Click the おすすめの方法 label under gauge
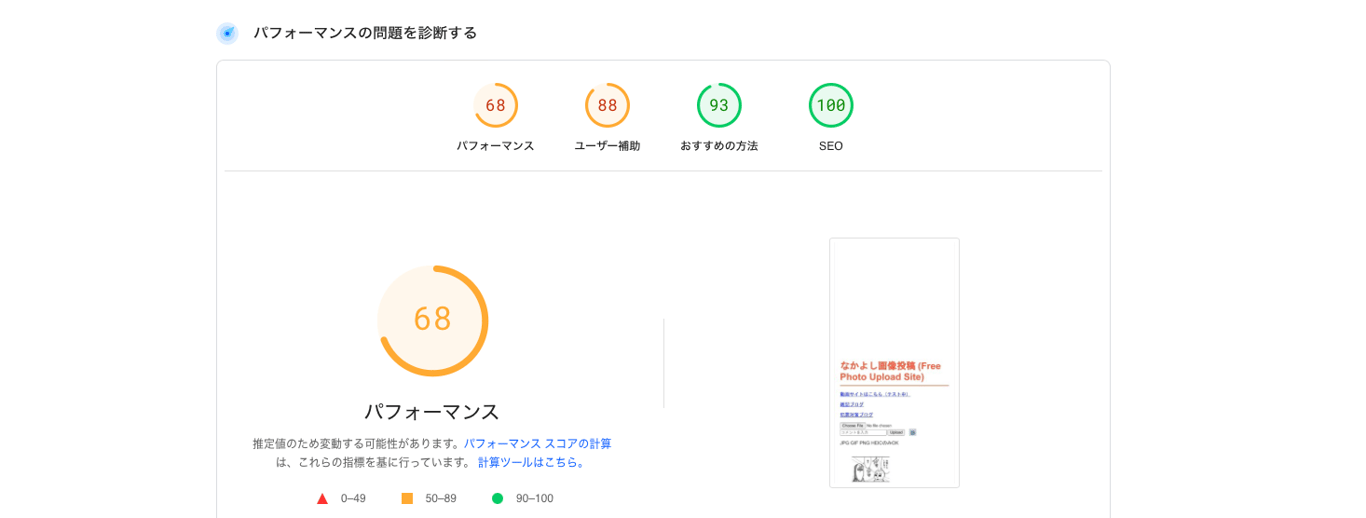1366x518 pixels. pyautogui.click(x=719, y=146)
